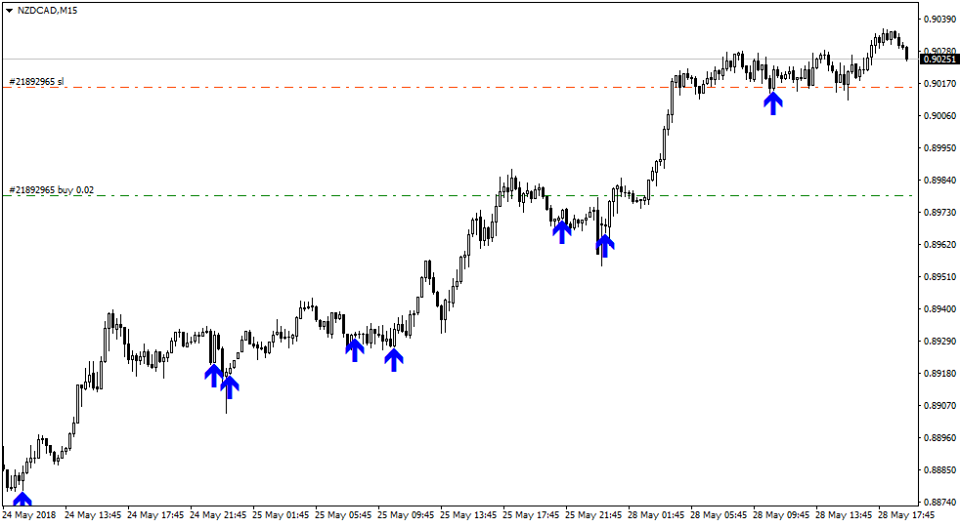Click the blue arrow just left of 25 May 05:45

(355, 349)
